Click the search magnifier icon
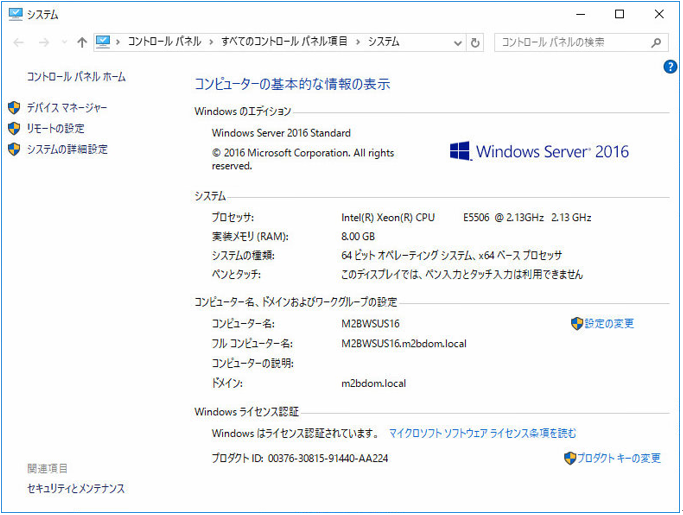683x515 pixels. click(656, 43)
